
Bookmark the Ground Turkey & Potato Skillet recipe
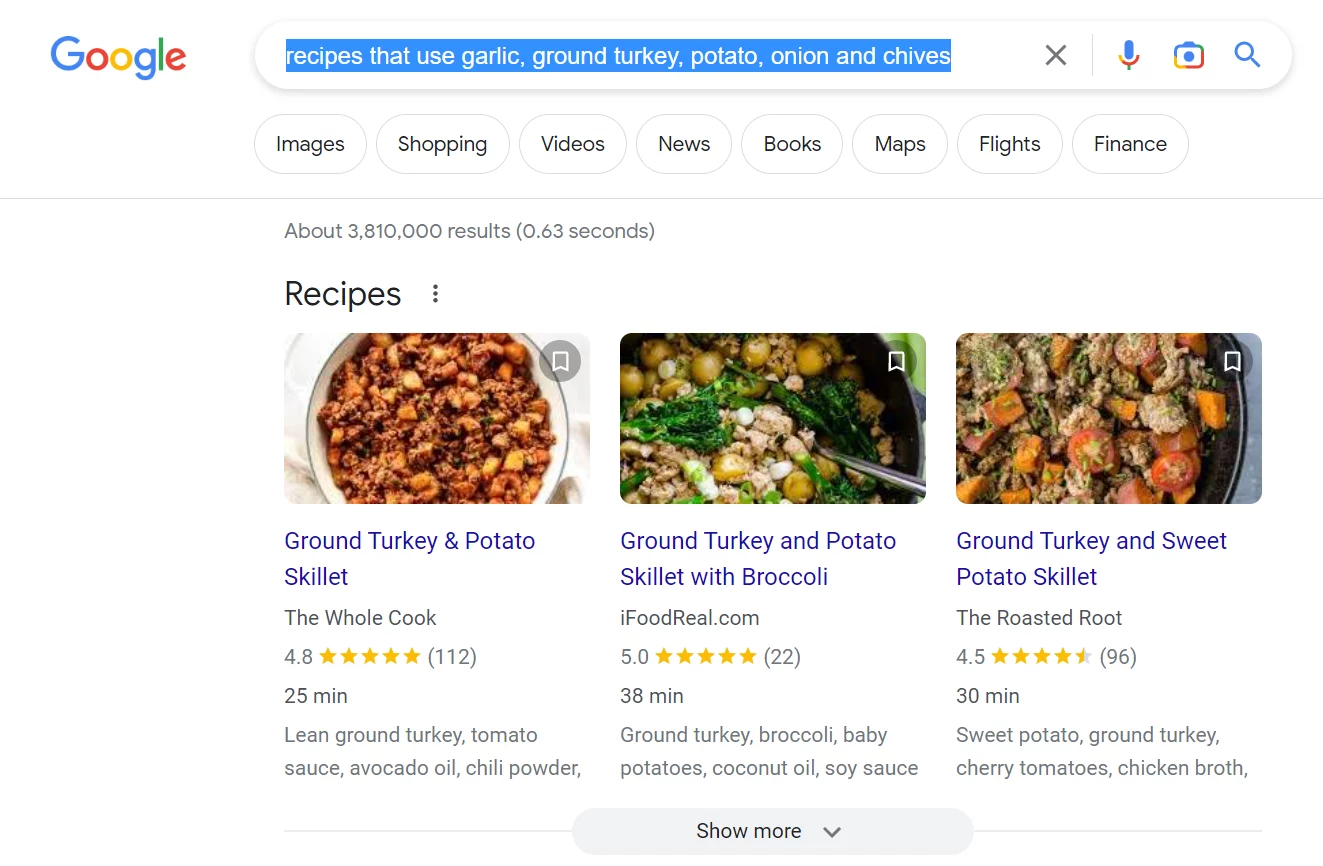click(560, 361)
